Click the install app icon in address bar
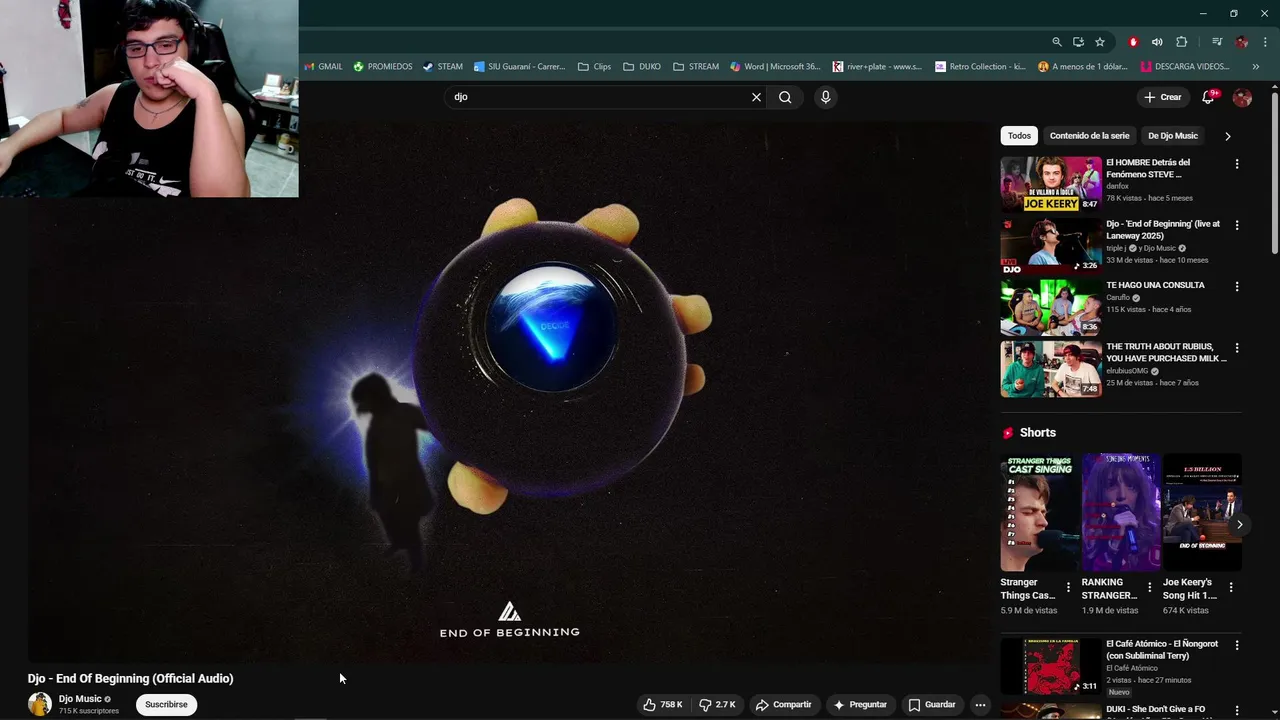Image resolution: width=1280 pixels, height=720 pixels. [x=1078, y=42]
